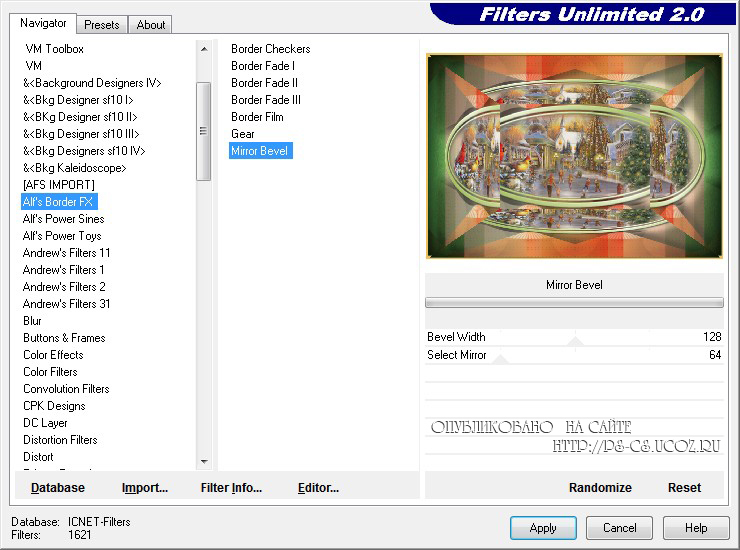740x550 pixels.
Task: Reset filter parameters
Action: click(x=684, y=488)
